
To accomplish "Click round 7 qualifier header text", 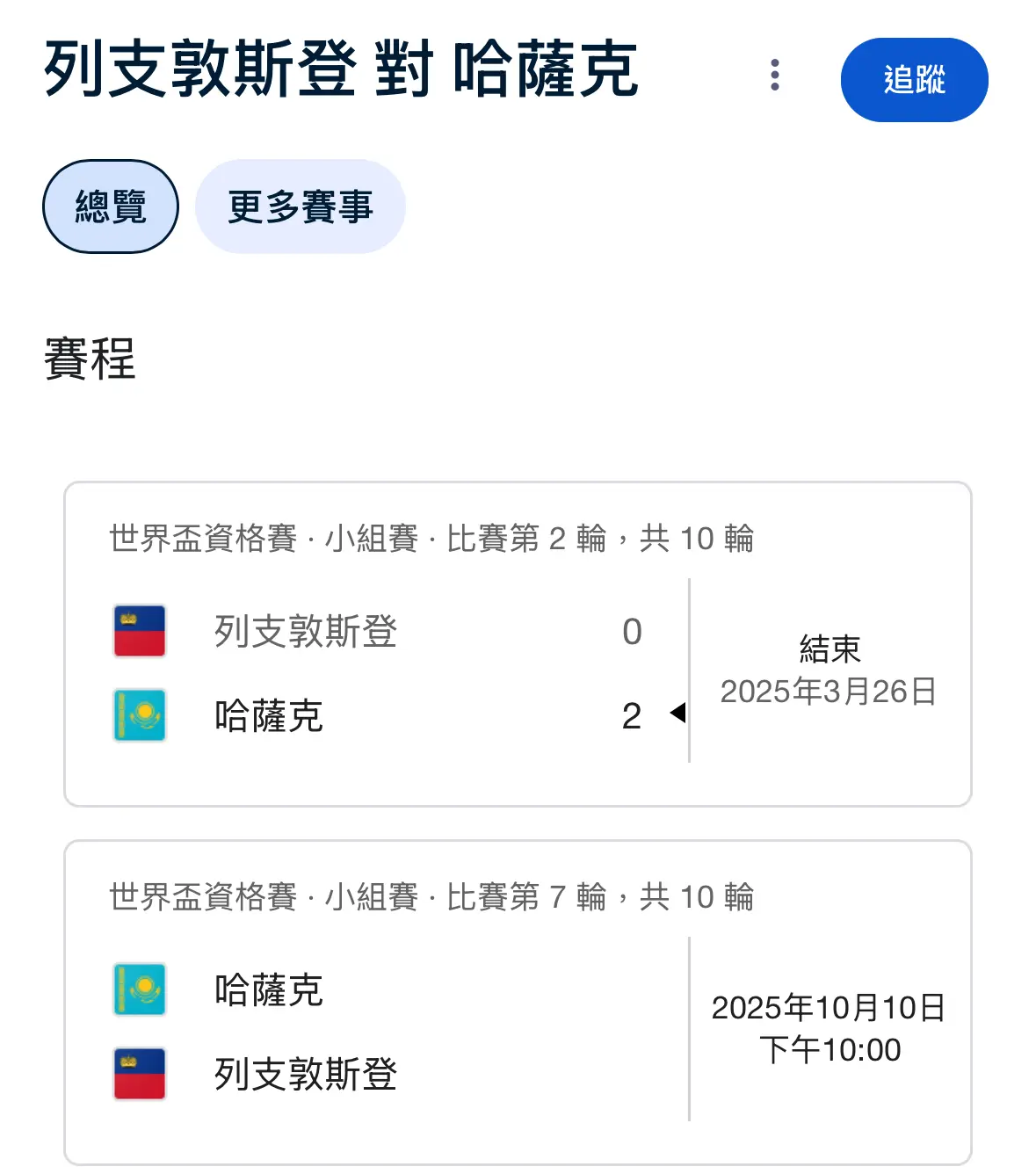I will tap(431, 897).
